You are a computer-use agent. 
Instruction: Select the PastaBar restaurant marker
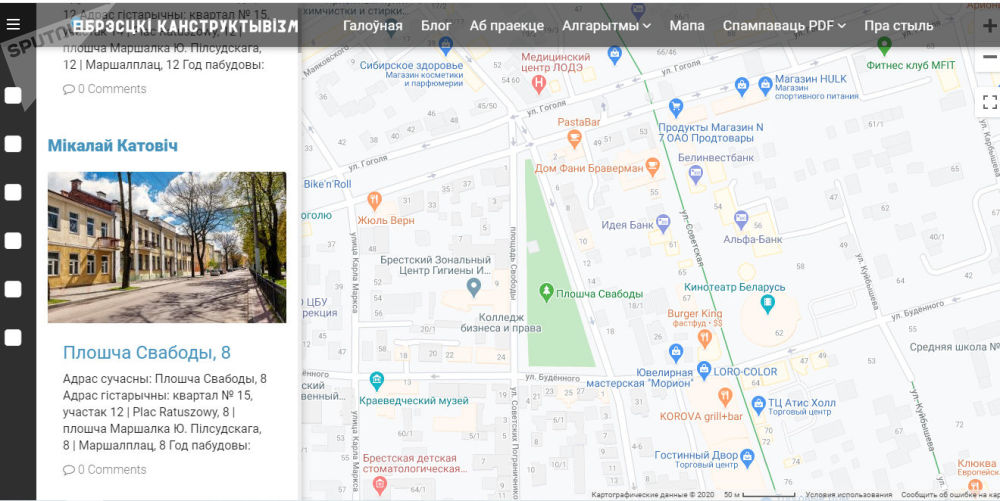pyautogui.click(x=574, y=139)
